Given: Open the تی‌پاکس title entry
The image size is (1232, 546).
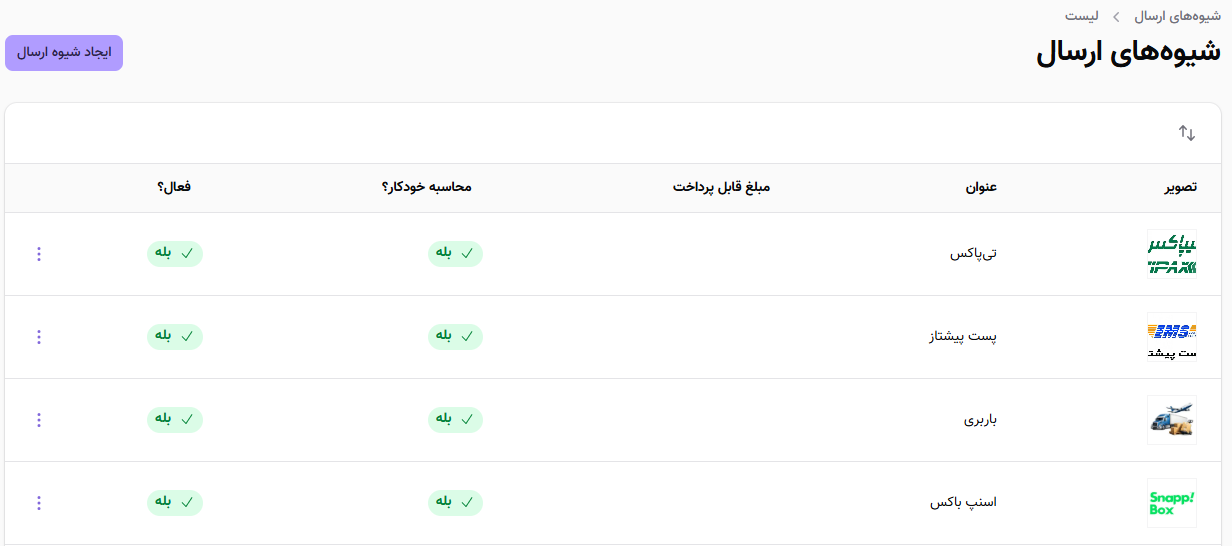Looking at the screenshot, I should (x=973, y=254).
